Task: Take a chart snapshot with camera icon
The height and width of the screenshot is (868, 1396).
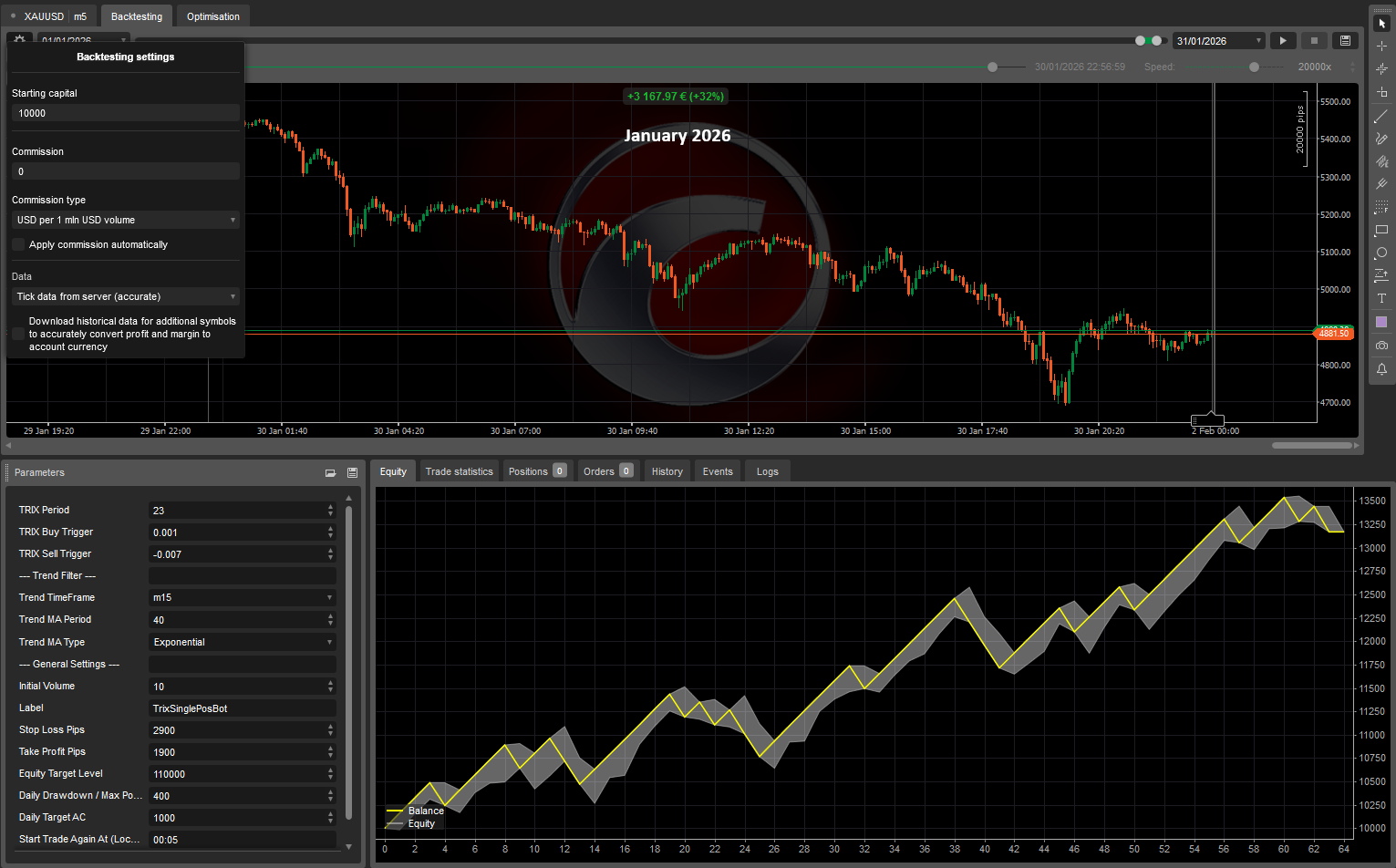Action: pos(1381,346)
